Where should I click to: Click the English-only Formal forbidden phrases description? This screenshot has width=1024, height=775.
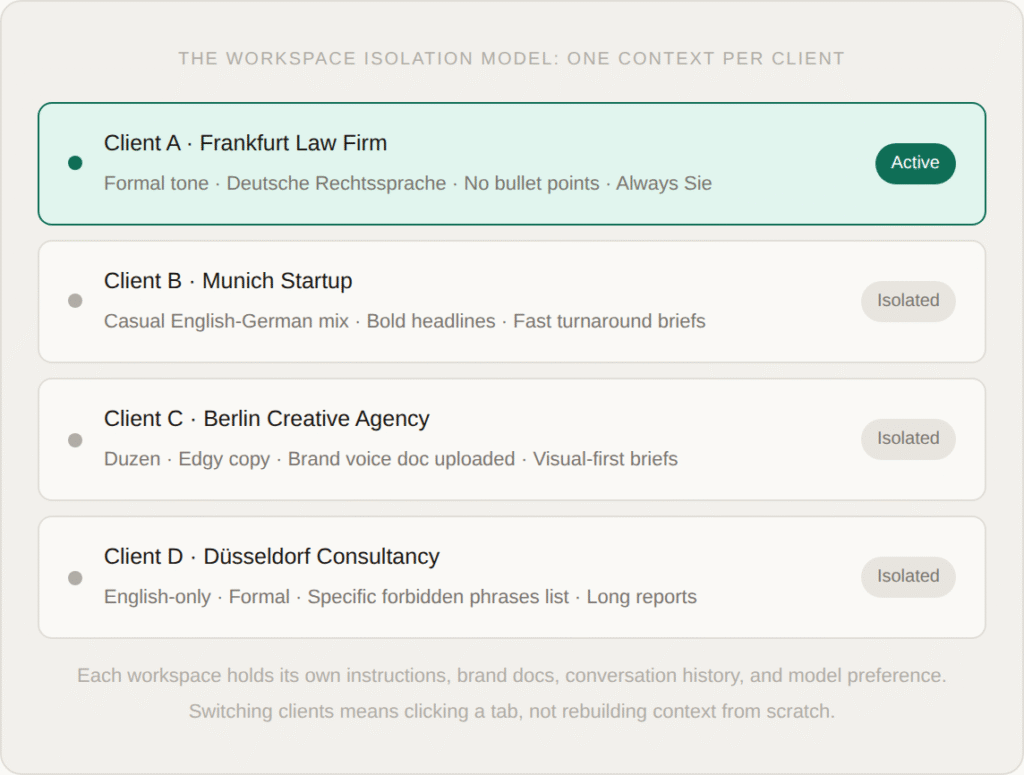[x=400, y=598]
